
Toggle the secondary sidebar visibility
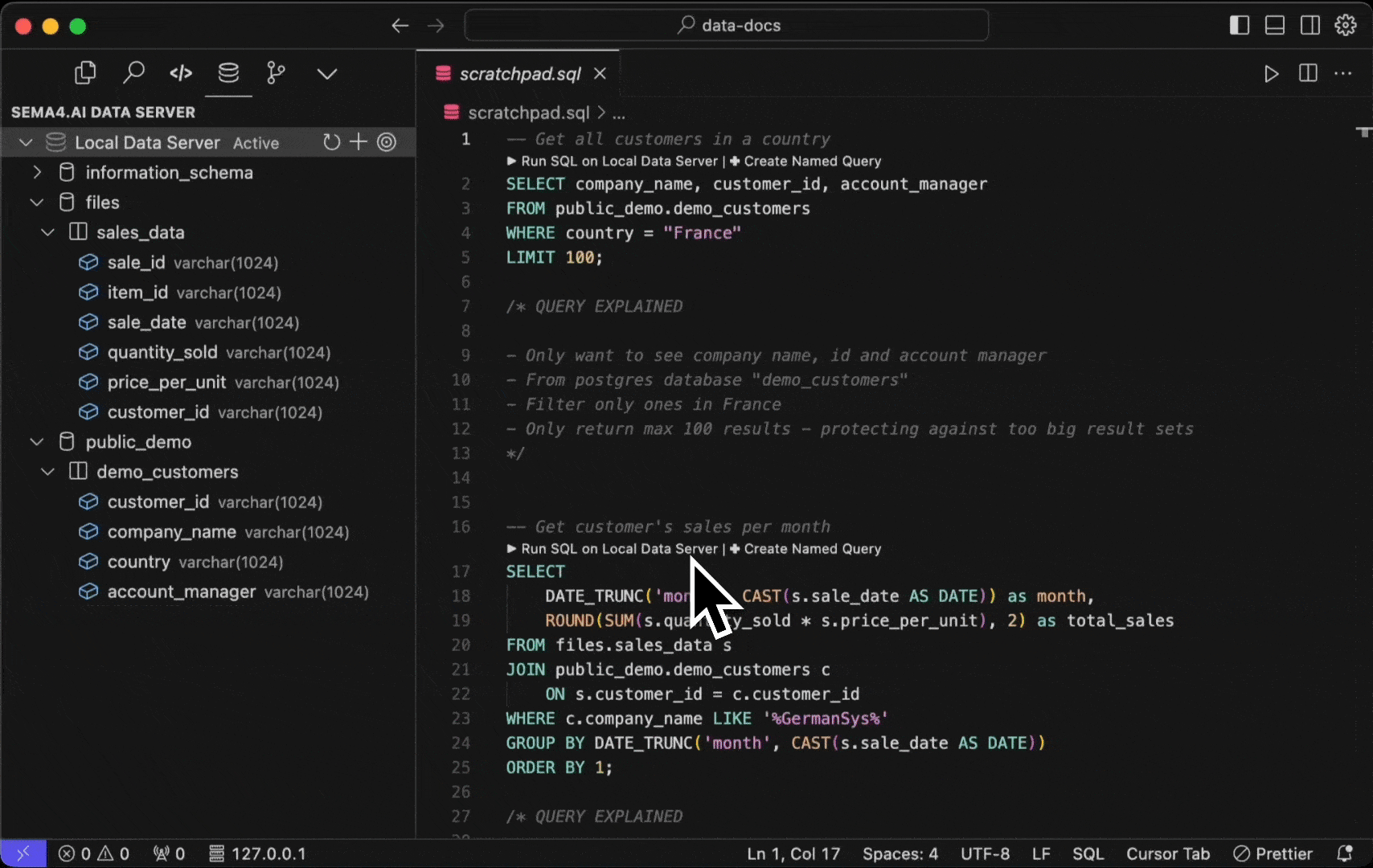point(1309,25)
